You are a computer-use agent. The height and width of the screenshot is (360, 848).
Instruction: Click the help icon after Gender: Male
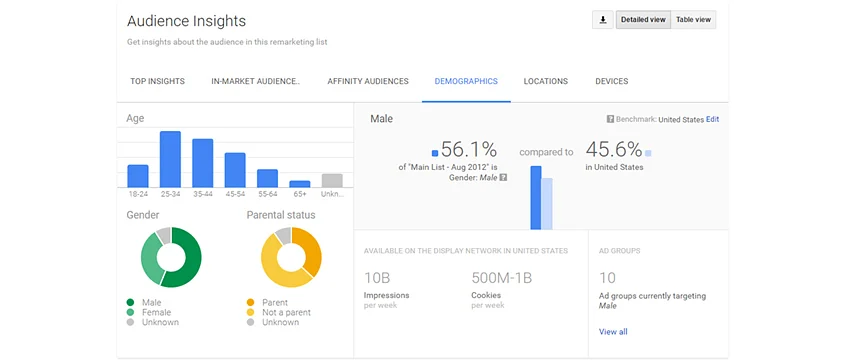504,177
